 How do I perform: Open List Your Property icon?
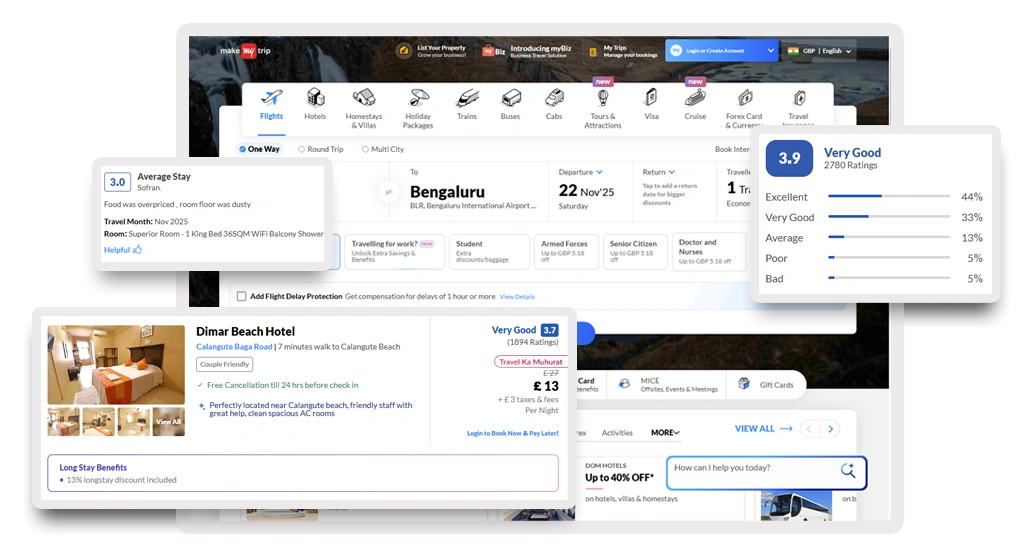pos(404,51)
